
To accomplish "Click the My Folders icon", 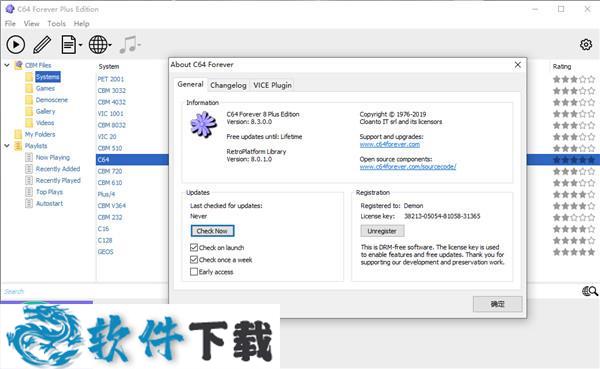I will (x=18, y=134).
